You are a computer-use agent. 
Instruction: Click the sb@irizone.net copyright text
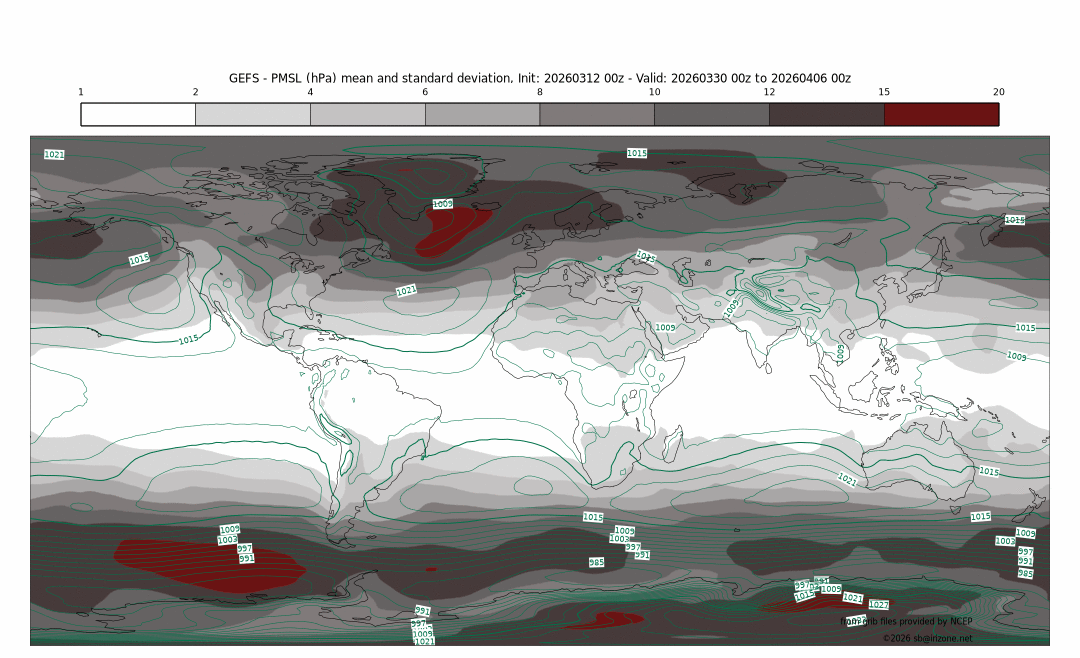click(927, 638)
